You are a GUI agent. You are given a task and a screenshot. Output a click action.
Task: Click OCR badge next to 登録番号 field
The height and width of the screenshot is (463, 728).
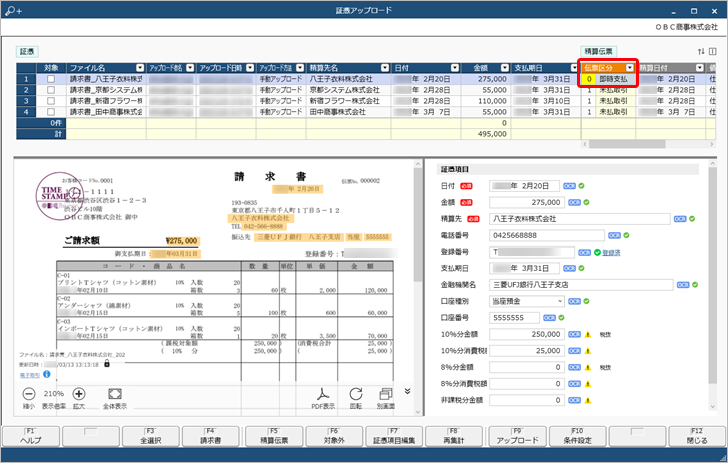585,252
